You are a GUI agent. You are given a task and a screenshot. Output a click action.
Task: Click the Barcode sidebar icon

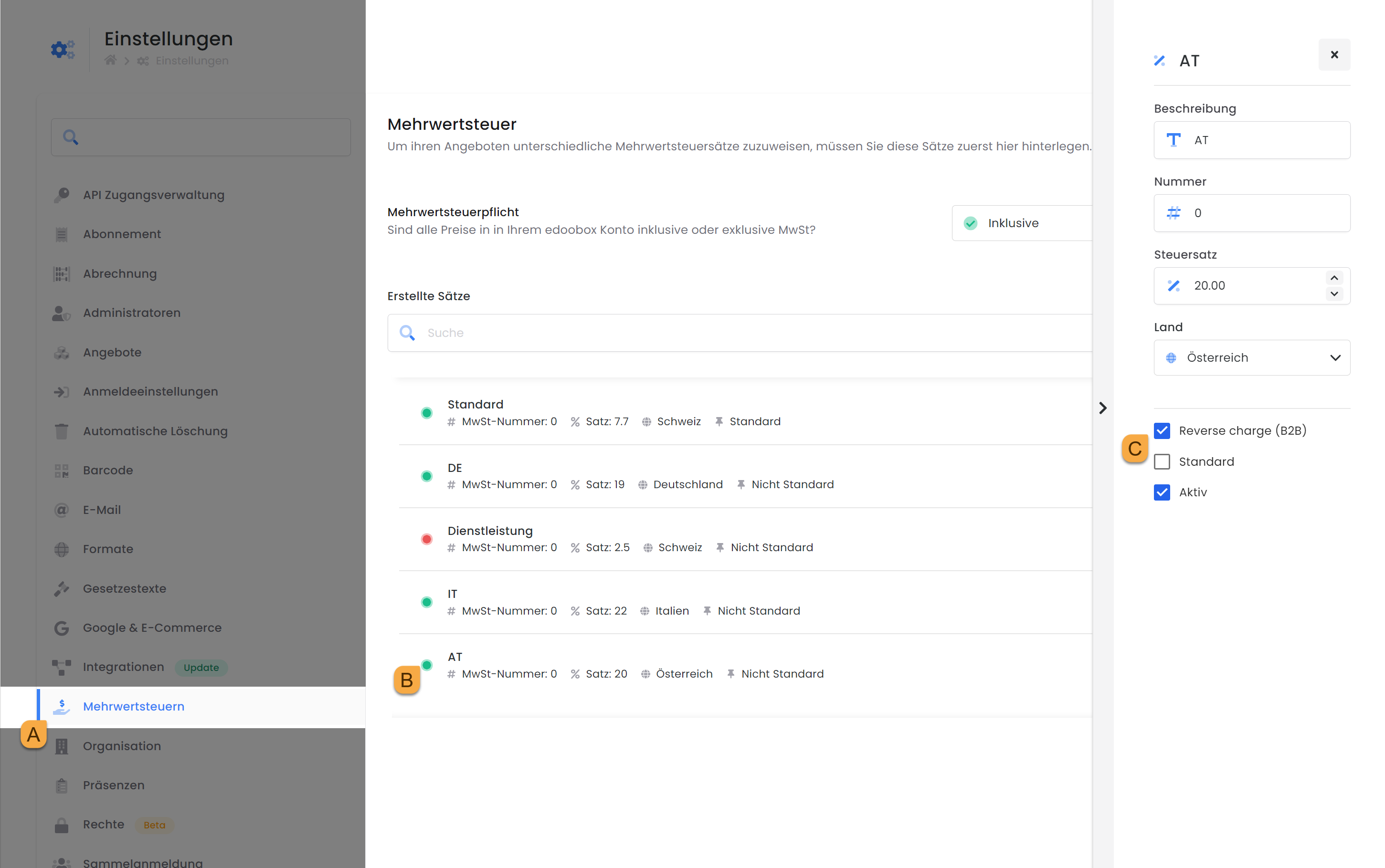62,471
